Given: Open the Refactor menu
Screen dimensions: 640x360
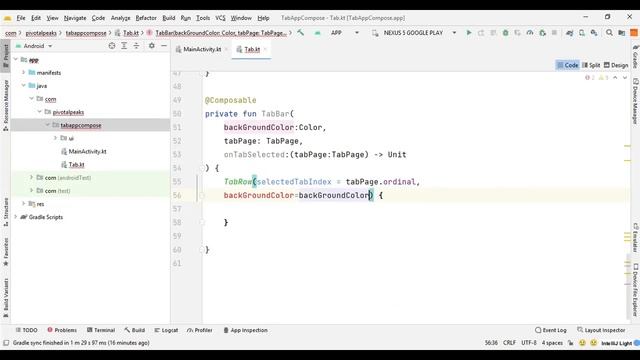Looking at the screenshot, I should 146,18.
